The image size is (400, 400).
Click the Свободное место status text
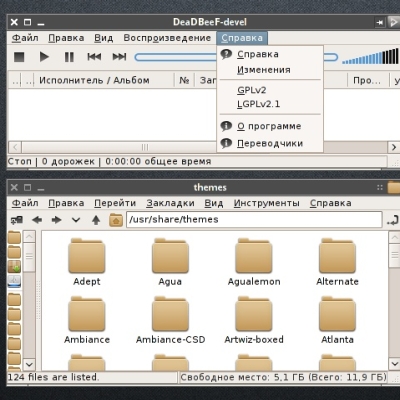(x=284, y=377)
